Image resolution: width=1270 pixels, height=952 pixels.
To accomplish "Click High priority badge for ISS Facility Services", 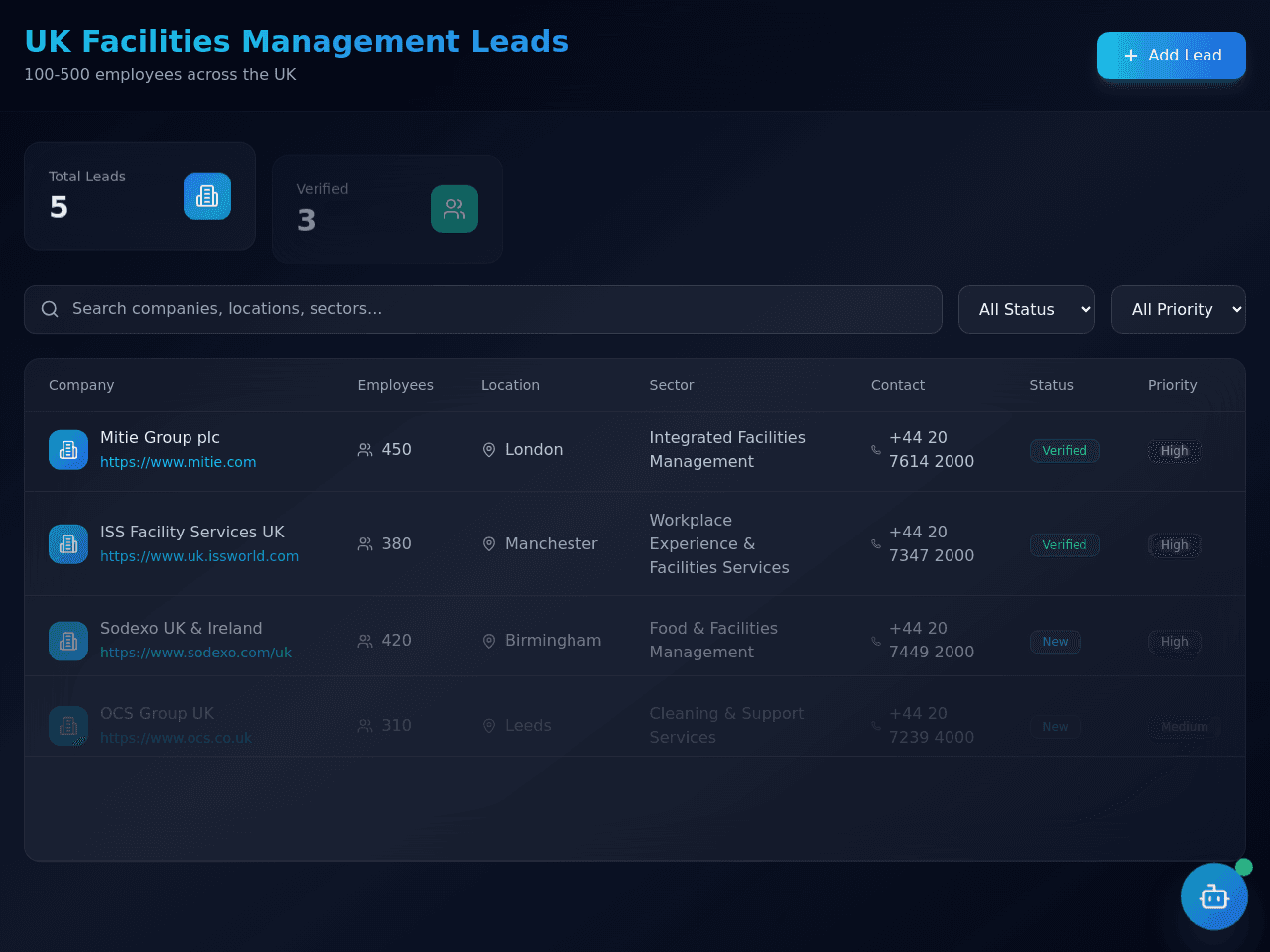I will (x=1175, y=545).
